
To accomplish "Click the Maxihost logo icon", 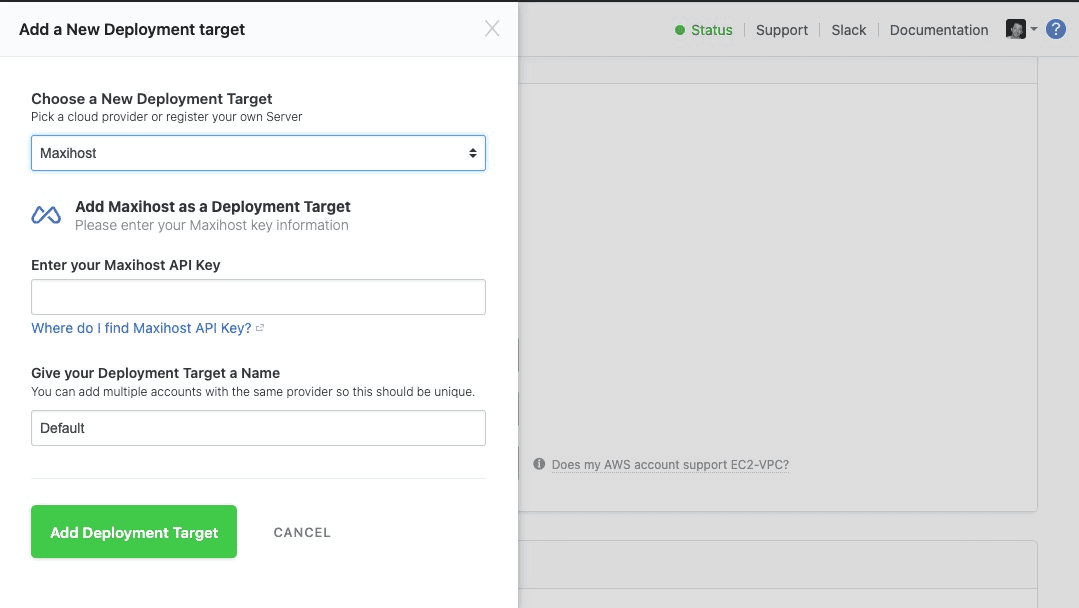I will (x=46, y=215).
